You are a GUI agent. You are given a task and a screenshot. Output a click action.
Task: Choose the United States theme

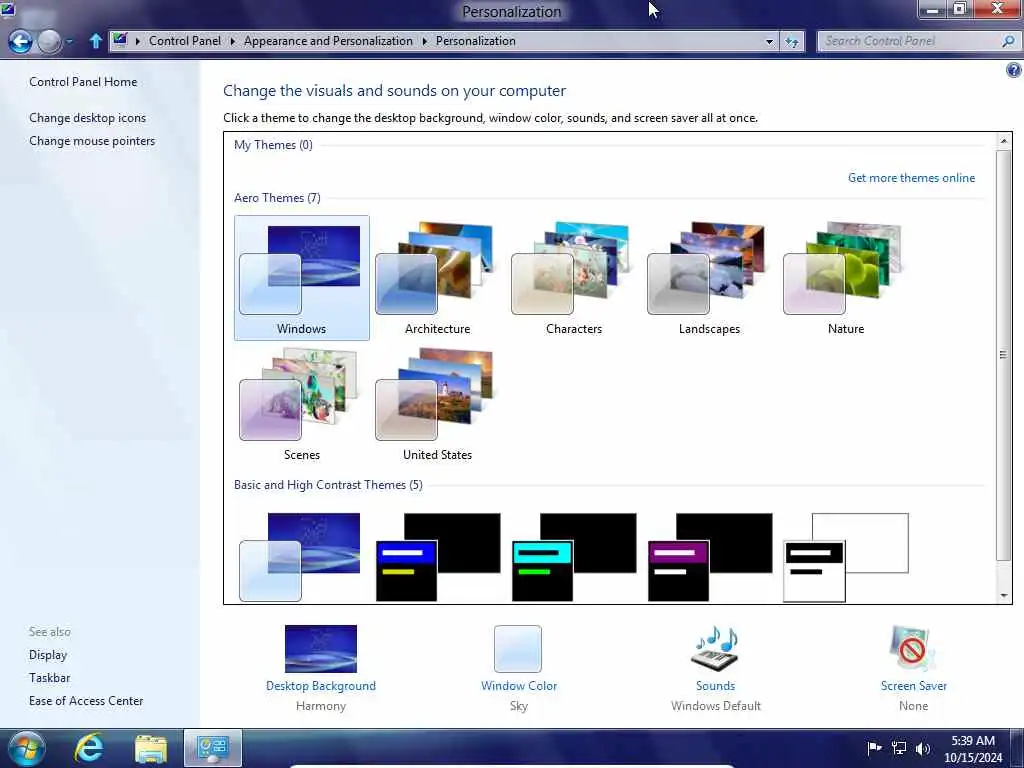coord(438,404)
